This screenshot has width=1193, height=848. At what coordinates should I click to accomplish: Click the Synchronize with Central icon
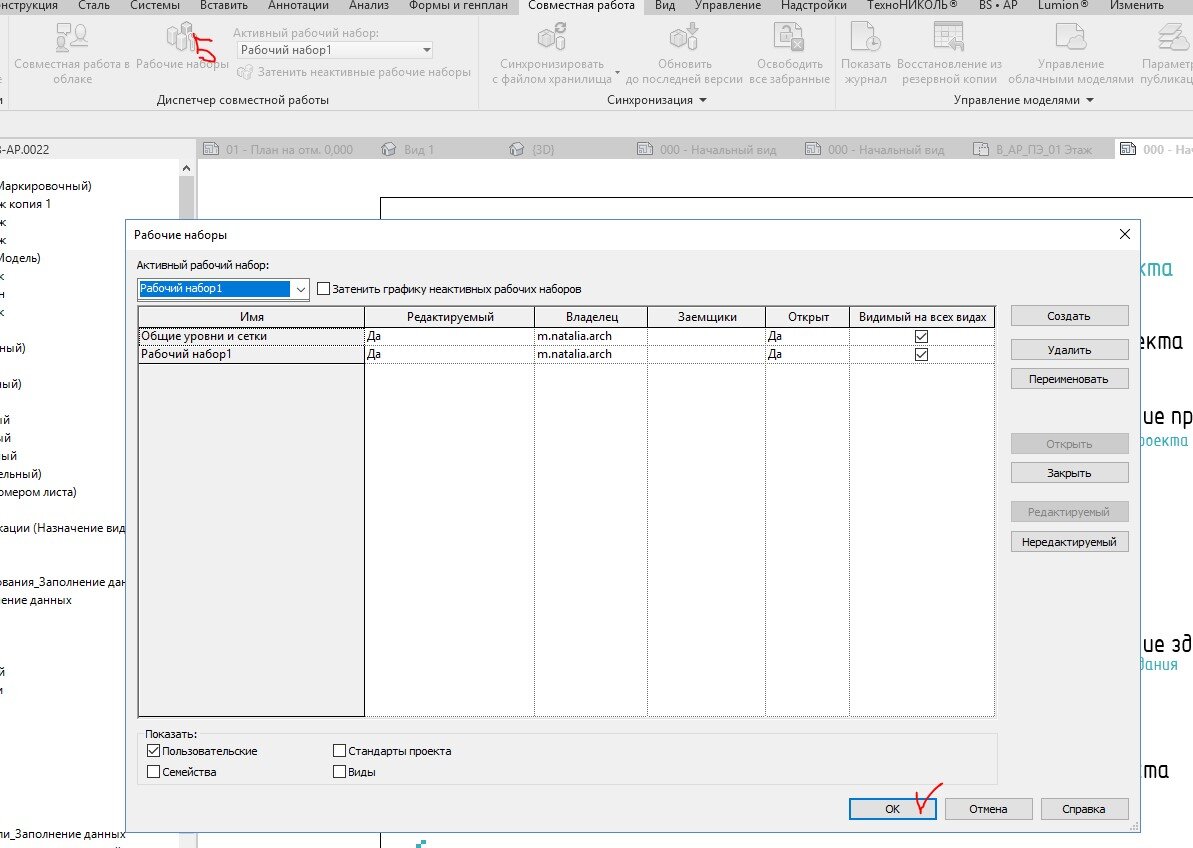tap(552, 37)
